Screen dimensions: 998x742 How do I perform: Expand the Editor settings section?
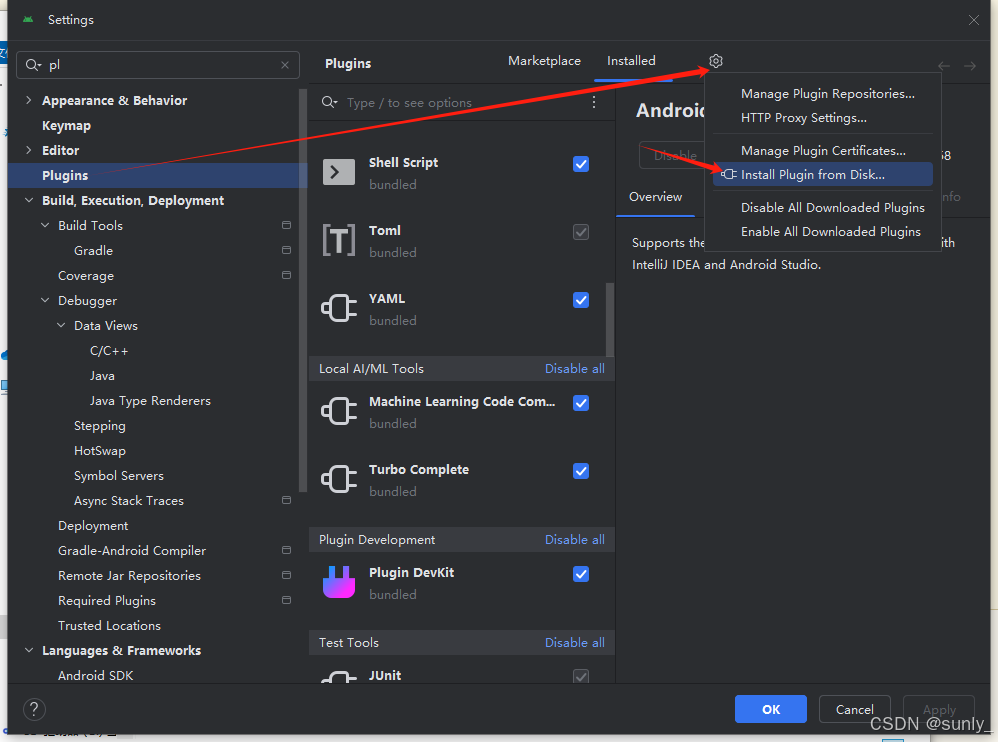(x=29, y=150)
